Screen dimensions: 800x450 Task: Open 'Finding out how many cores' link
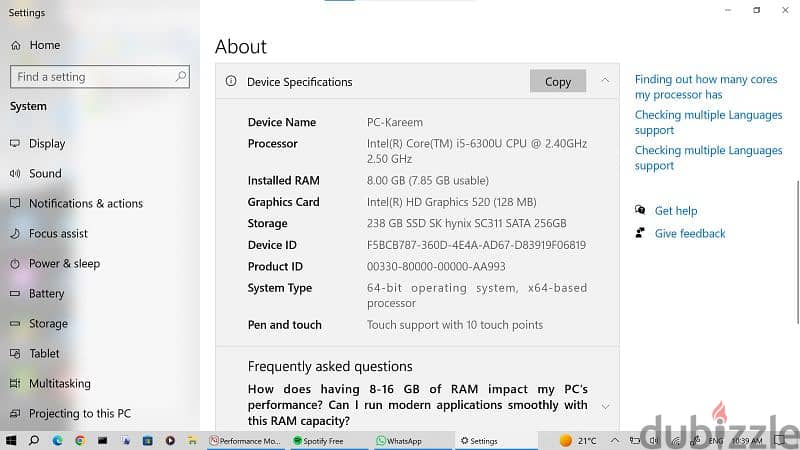pos(706,87)
